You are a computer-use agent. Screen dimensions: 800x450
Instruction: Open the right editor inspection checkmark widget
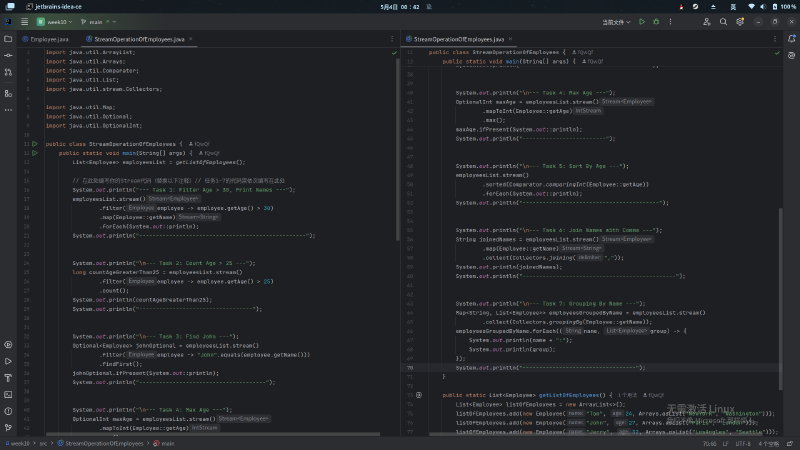click(x=777, y=53)
